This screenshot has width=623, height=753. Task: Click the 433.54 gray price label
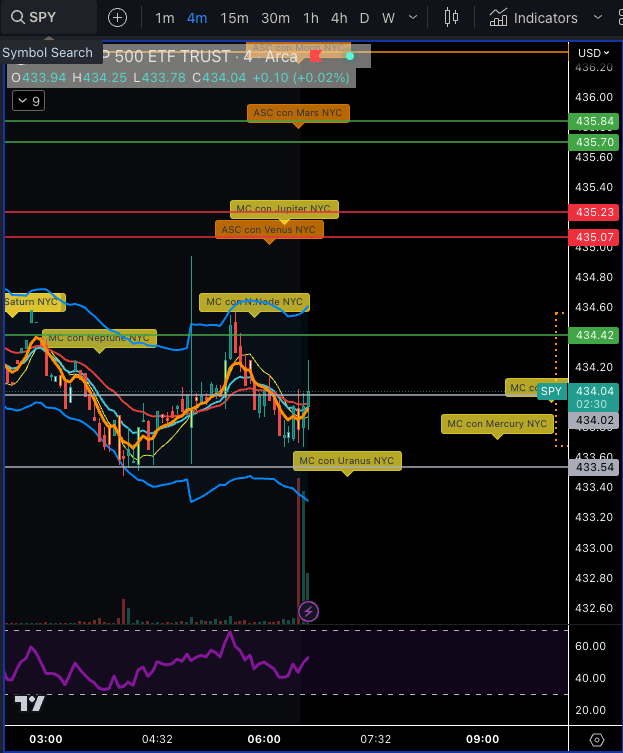595,467
